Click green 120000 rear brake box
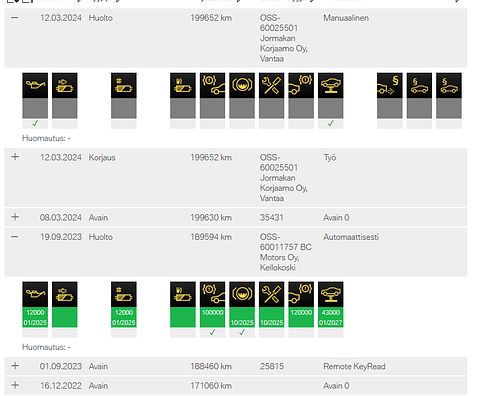Image resolution: width=480 pixels, height=396 pixels. coord(301,317)
